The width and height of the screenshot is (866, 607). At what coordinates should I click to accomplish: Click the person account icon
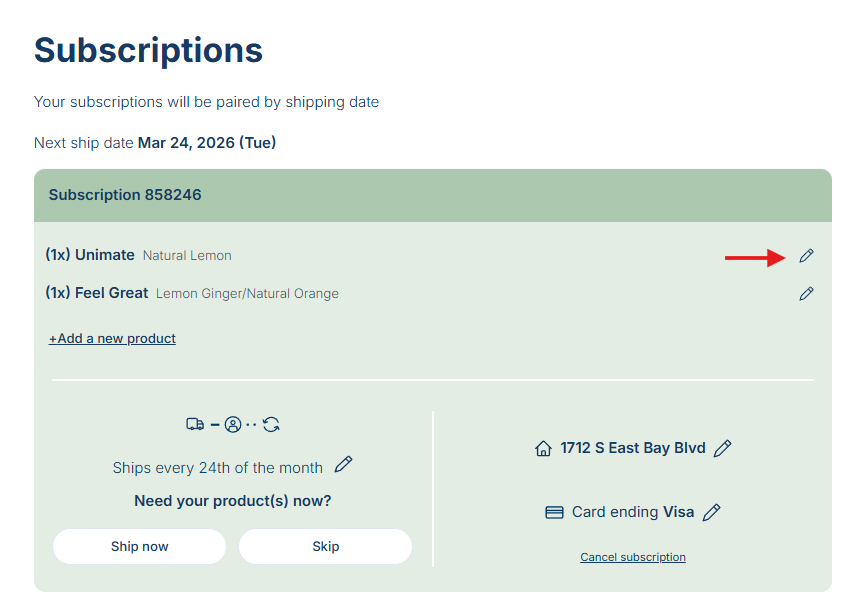(233, 425)
